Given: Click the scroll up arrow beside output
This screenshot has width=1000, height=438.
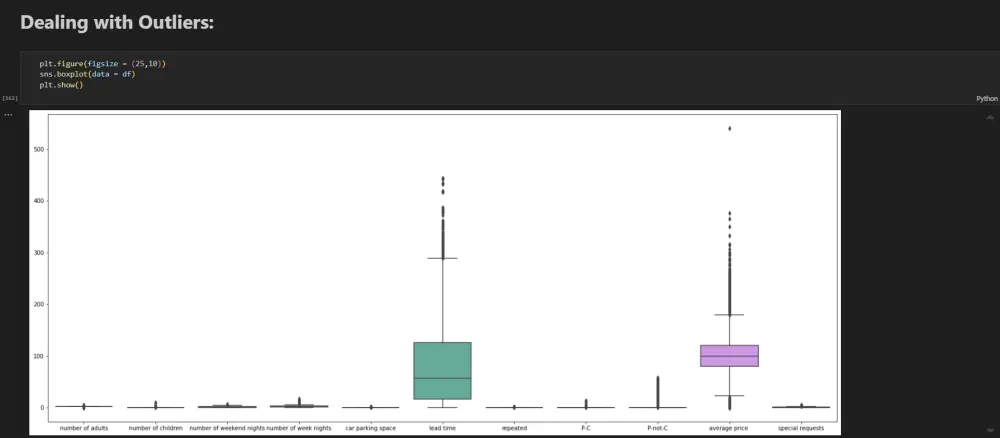Looking at the screenshot, I should click(x=990, y=117).
